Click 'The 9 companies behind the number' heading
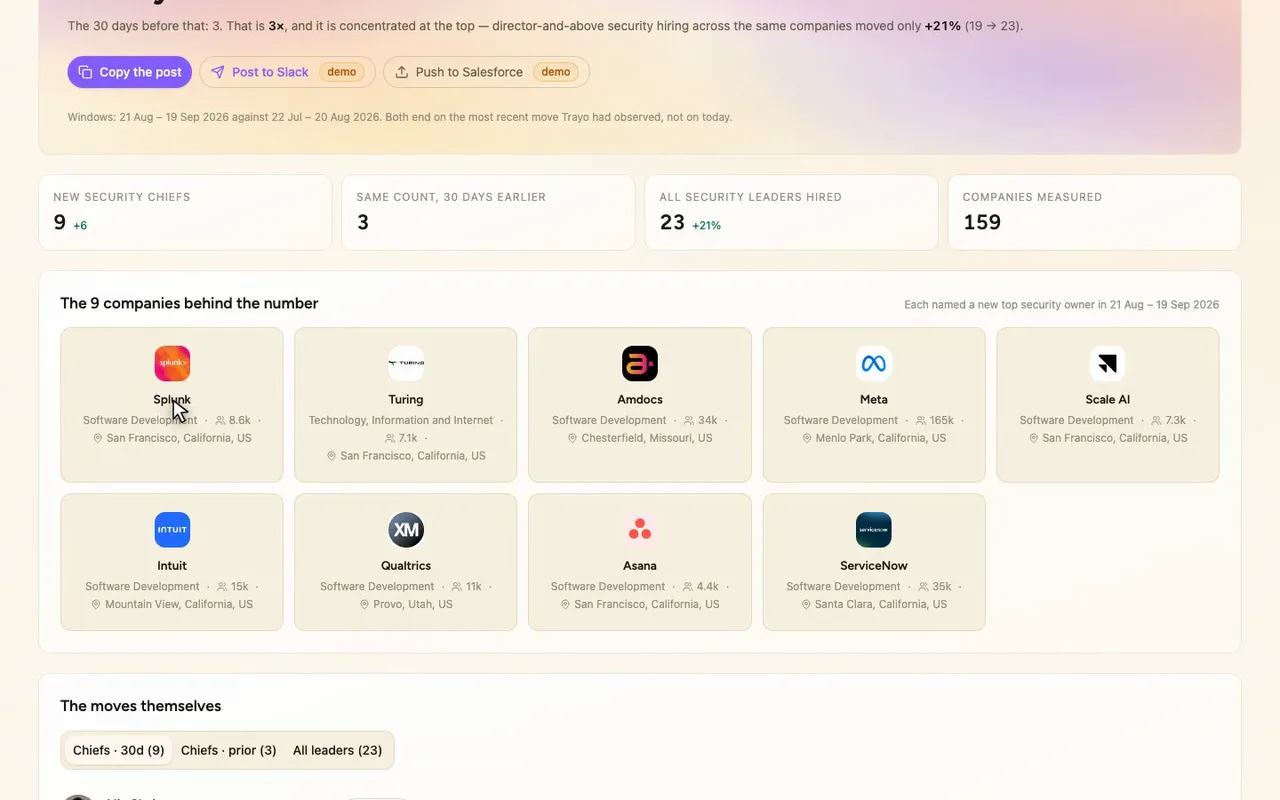 (x=189, y=303)
